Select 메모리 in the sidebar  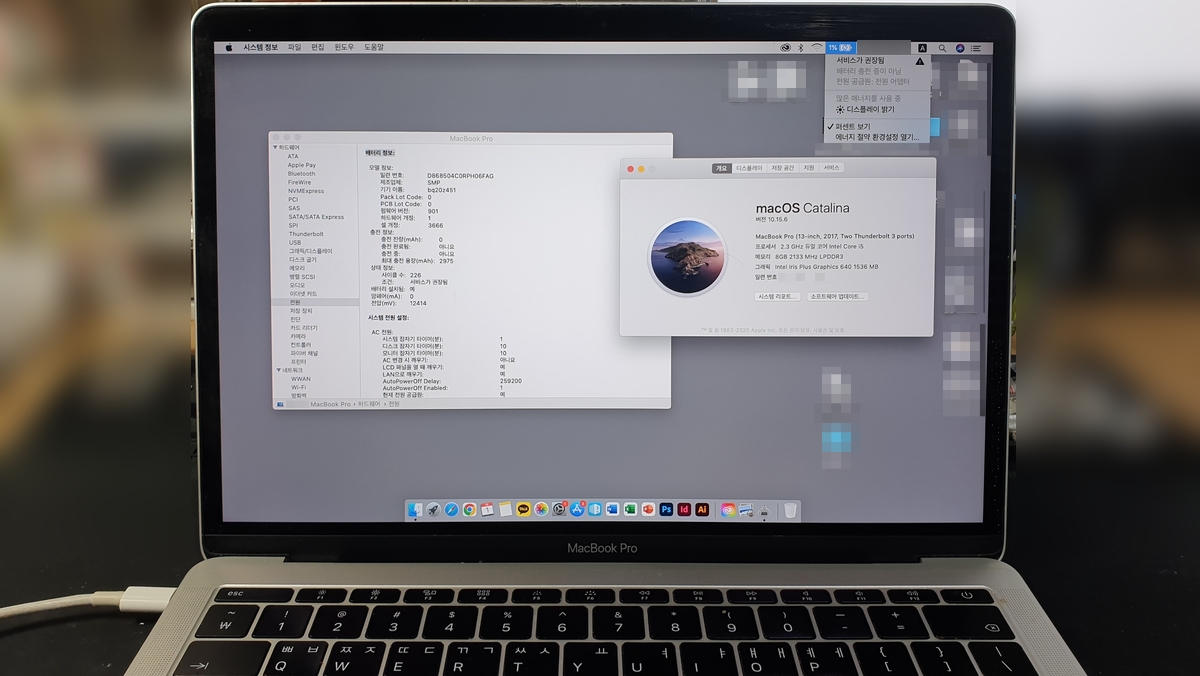point(297,268)
